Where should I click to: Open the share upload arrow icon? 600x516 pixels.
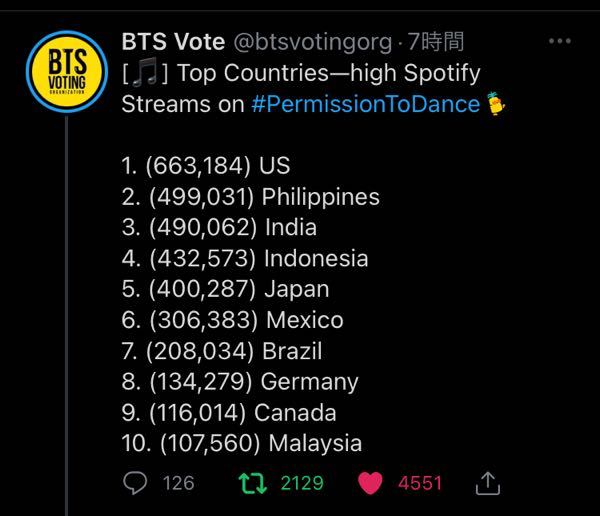coord(488,483)
